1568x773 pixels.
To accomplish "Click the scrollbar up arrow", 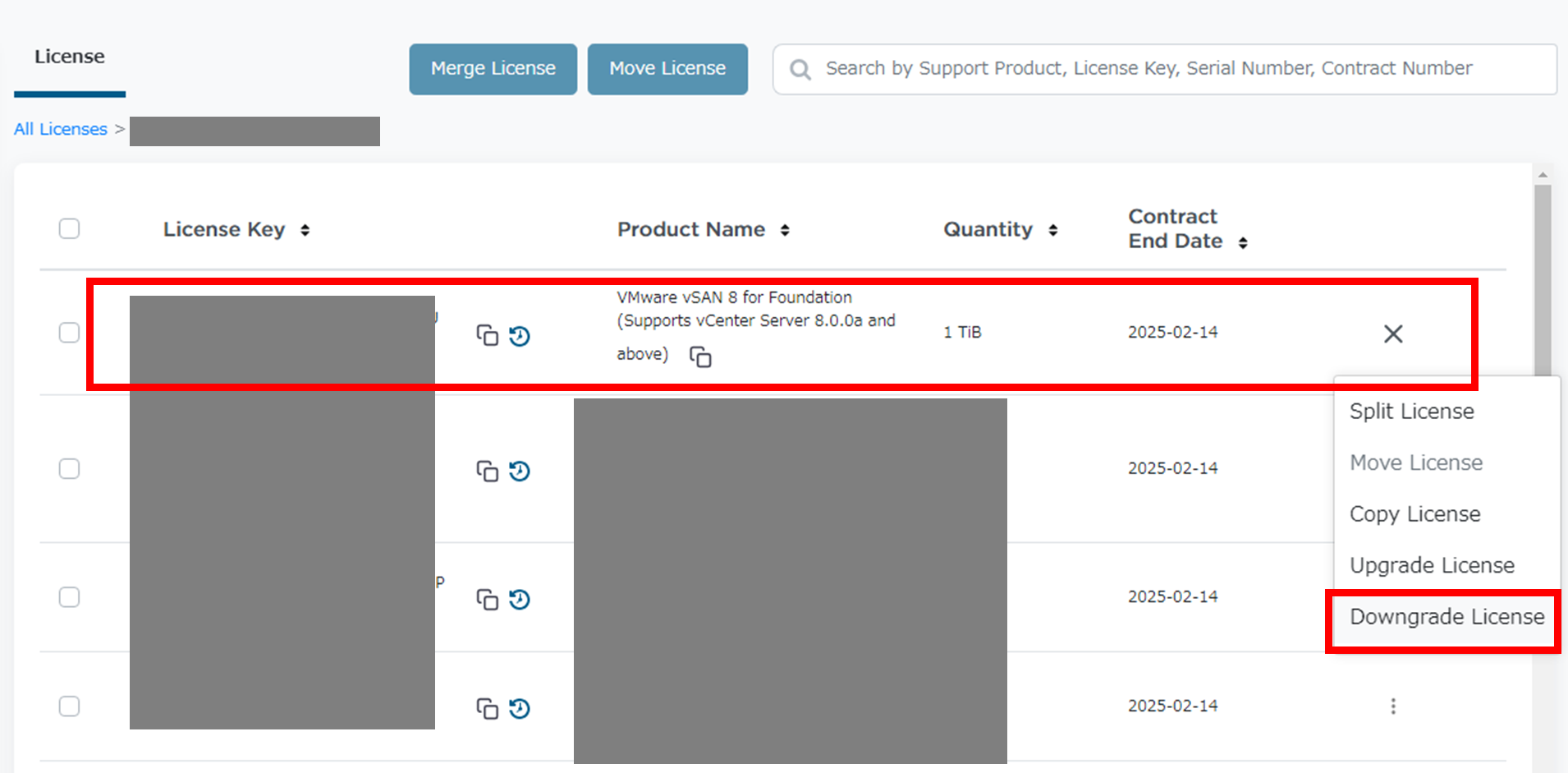I will 1543,174.
